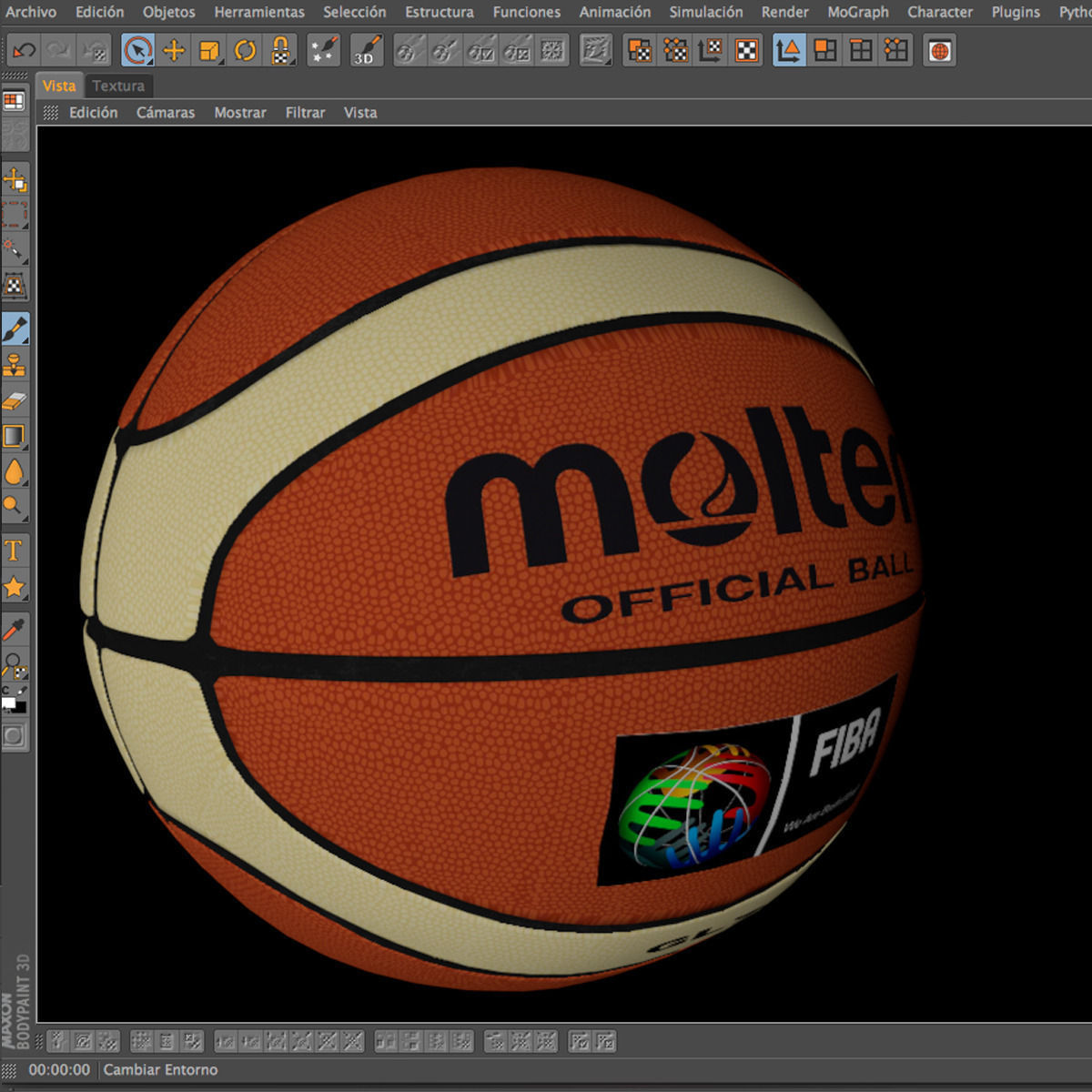The width and height of the screenshot is (1092, 1092).
Task: Open the layout selector icon above left tools
Action: coord(14,101)
